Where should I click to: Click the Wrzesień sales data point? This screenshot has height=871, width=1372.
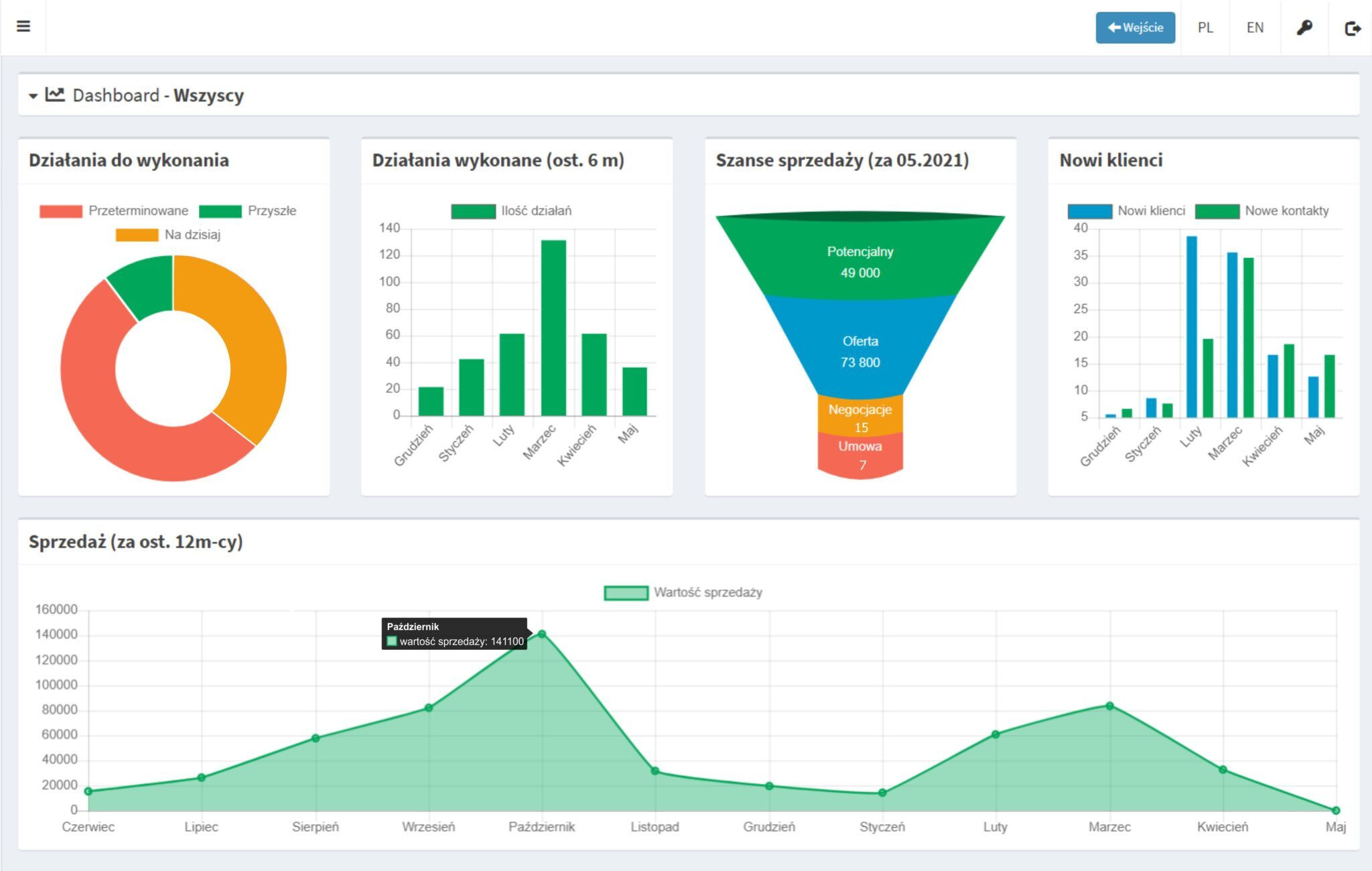coord(429,708)
